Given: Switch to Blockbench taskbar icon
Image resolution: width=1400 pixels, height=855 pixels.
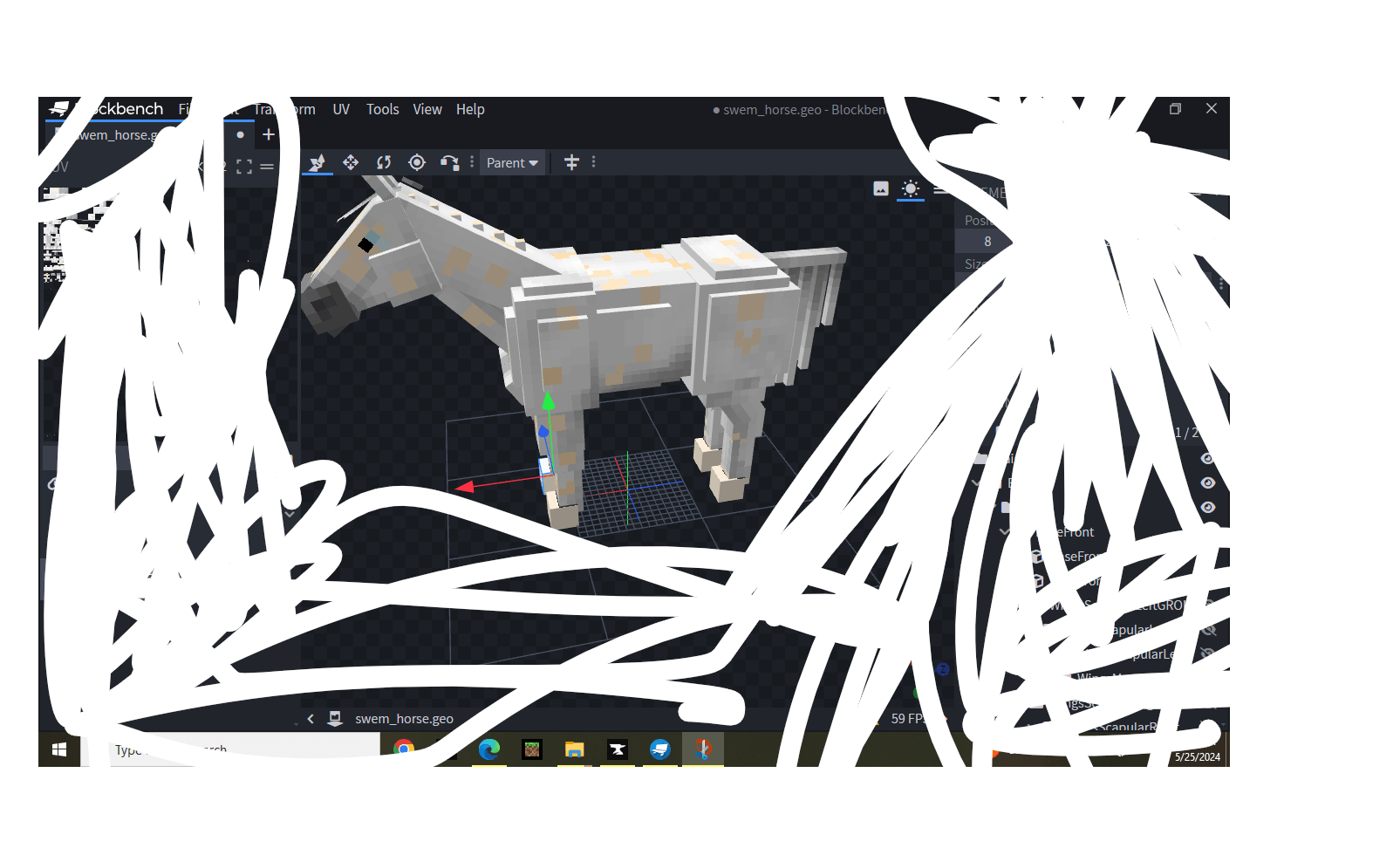Looking at the screenshot, I should pyautogui.click(x=659, y=749).
